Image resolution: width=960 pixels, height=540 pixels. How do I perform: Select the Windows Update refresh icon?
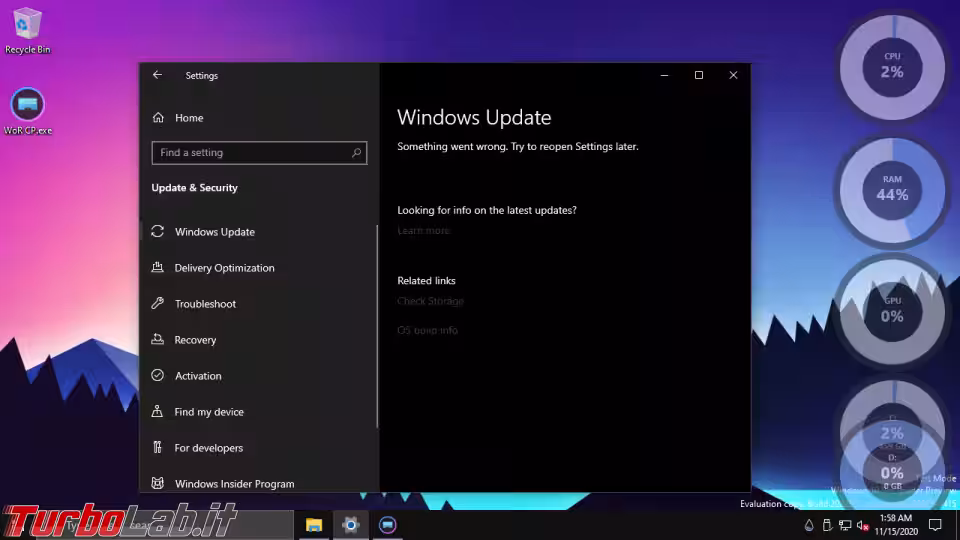pyautogui.click(x=157, y=231)
